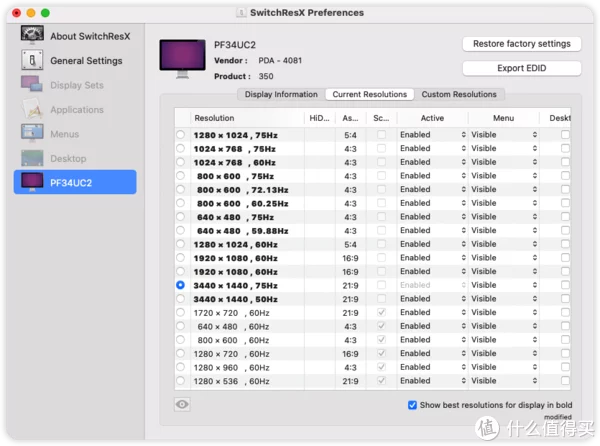
Task: Click the Display Sets sidebar label
Action: [x=77, y=85]
